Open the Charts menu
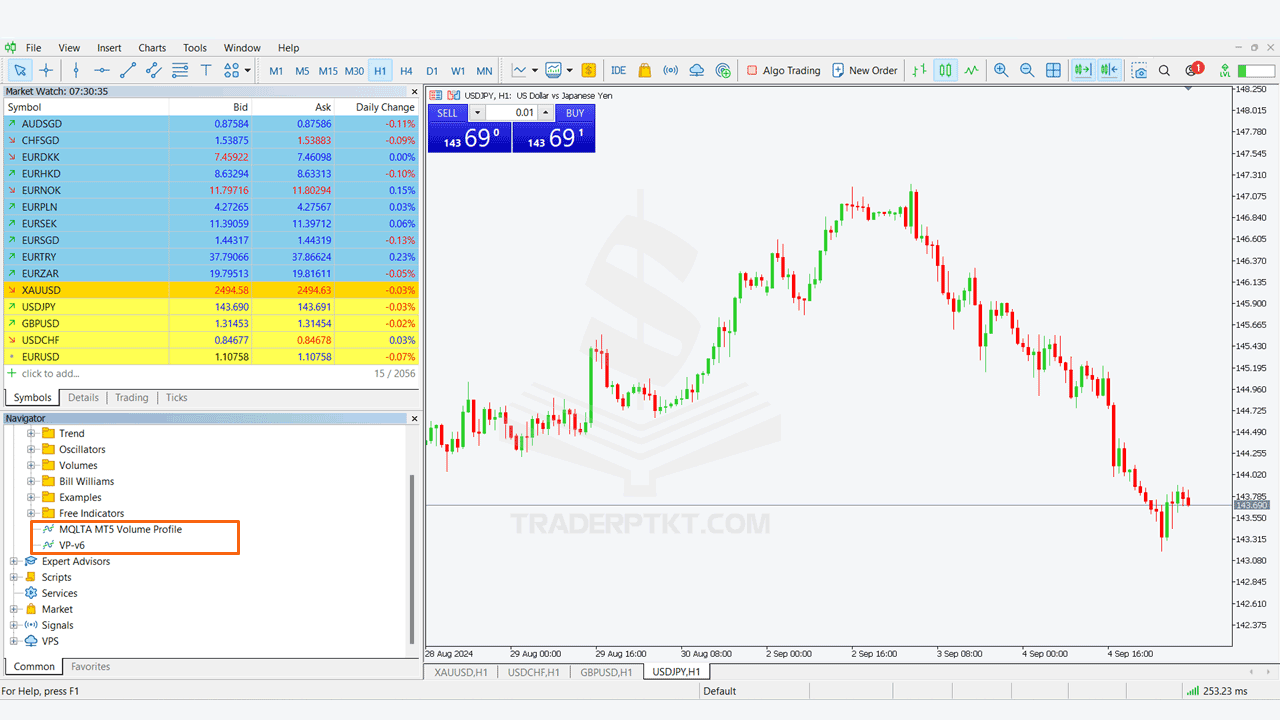1280x720 pixels. click(x=152, y=47)
